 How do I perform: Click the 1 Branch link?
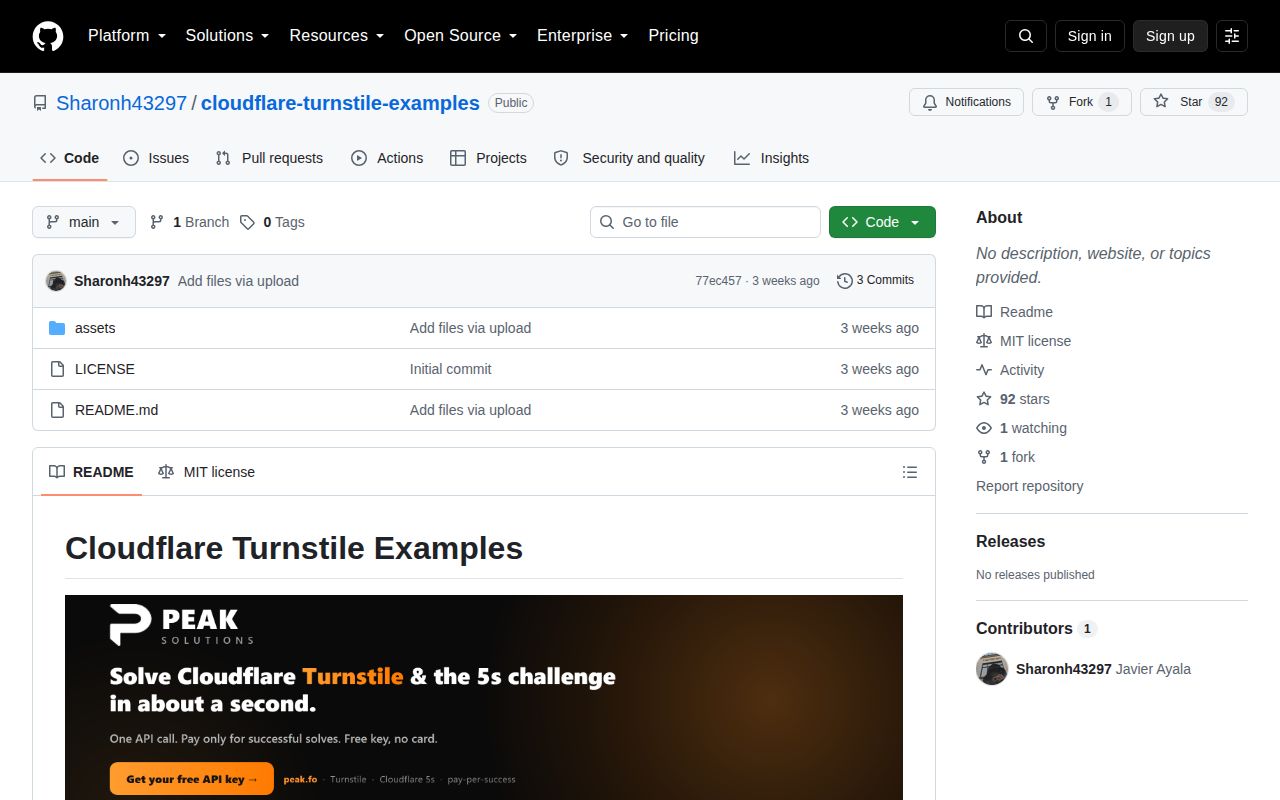coord(189,222)
